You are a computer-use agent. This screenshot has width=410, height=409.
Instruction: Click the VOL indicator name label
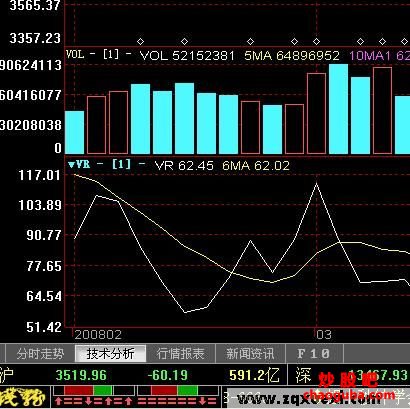pos(75,54)
